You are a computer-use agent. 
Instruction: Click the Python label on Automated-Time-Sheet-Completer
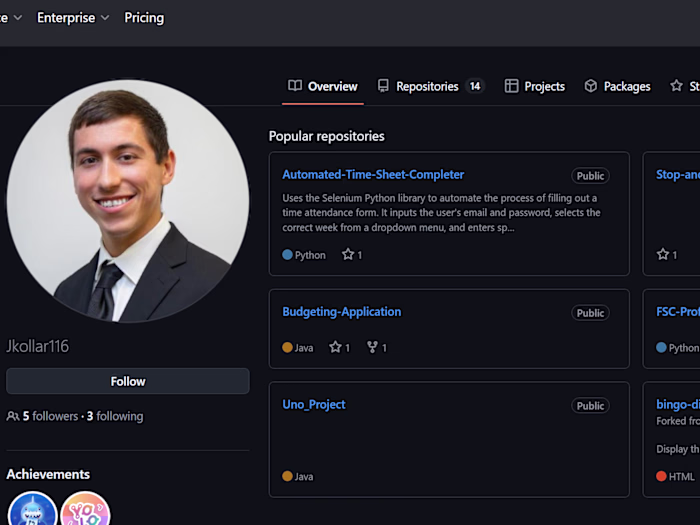[310, 255]
